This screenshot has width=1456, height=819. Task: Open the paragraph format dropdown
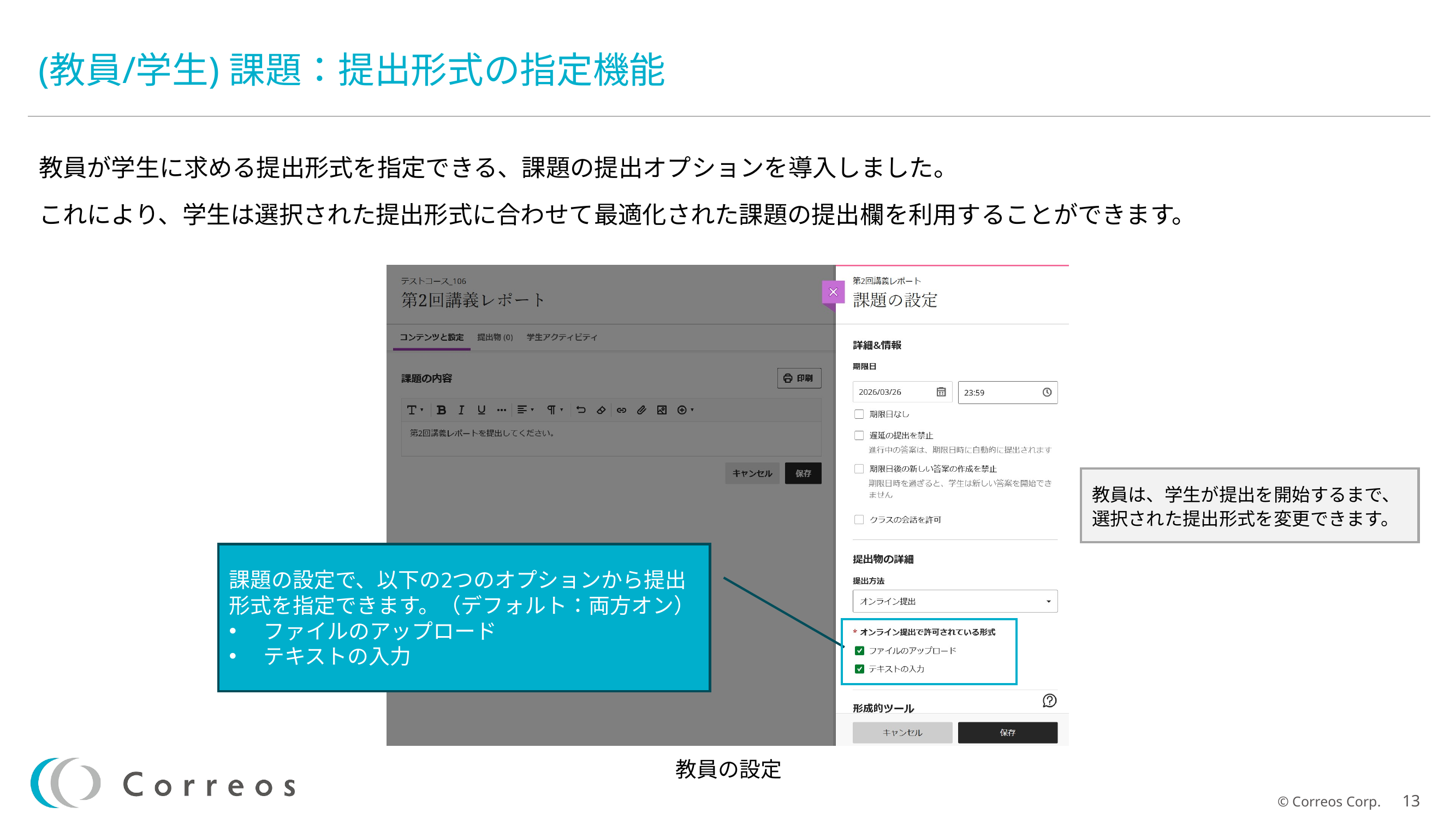tap(555, 411)
